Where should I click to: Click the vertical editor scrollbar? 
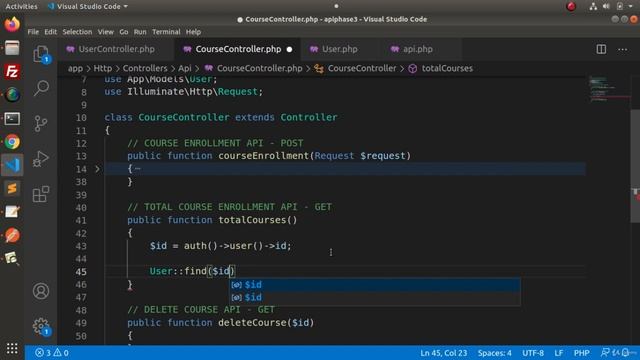[x=635, y=166]
